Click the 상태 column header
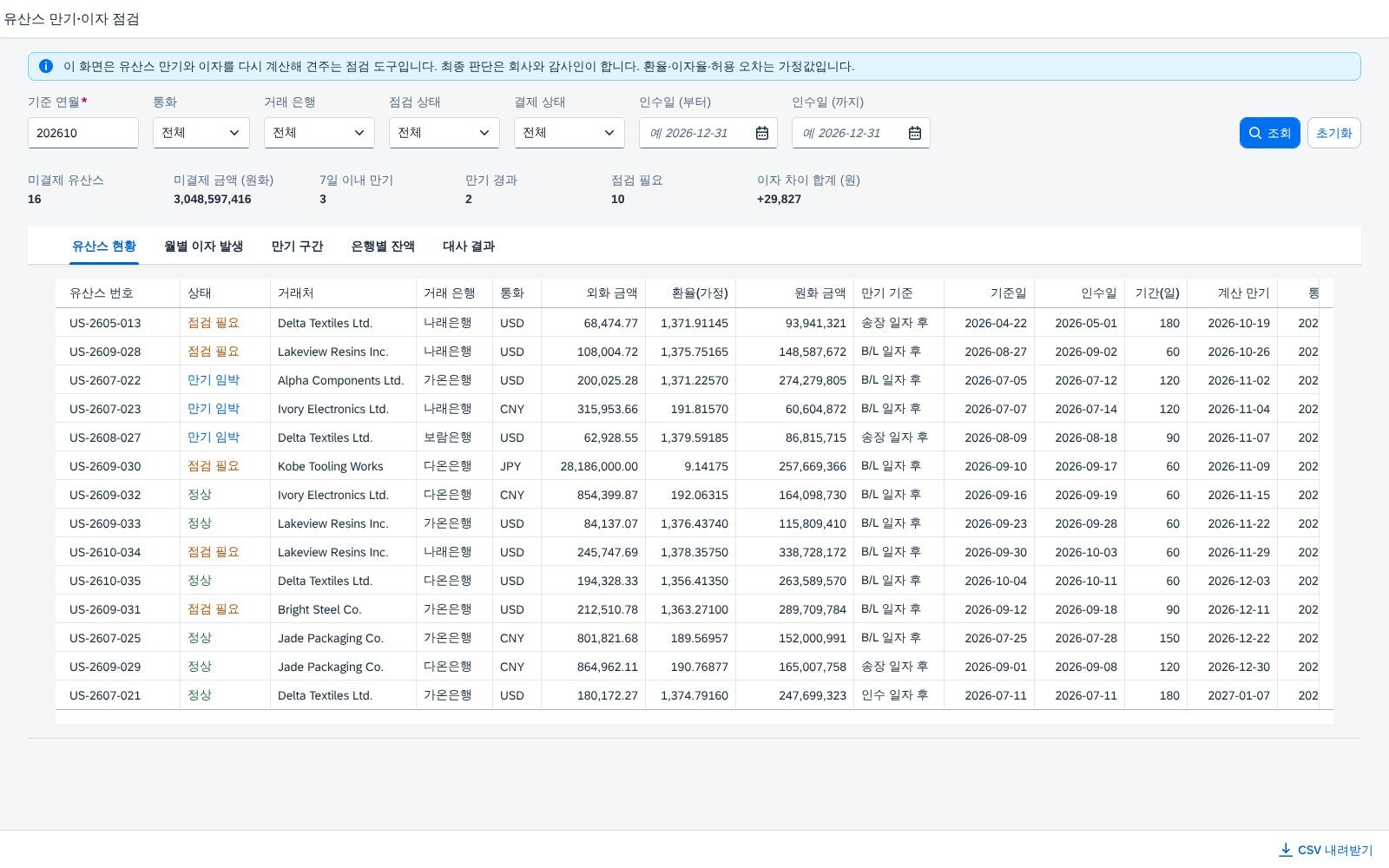This screenshot has height=868, width=1389. (x=226, y=293)
